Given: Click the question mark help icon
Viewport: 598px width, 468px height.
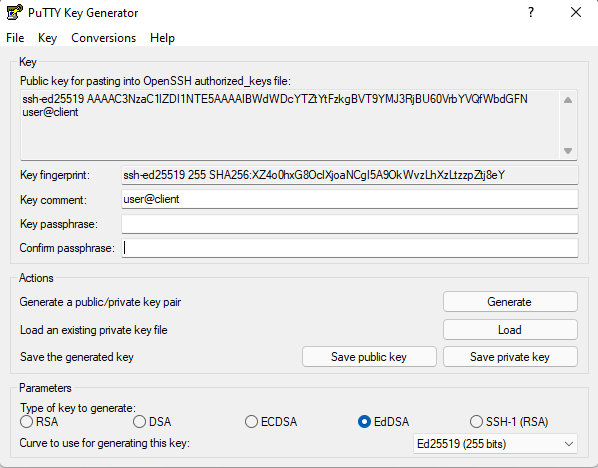Looking at the screenshot, I should point(531,13).
